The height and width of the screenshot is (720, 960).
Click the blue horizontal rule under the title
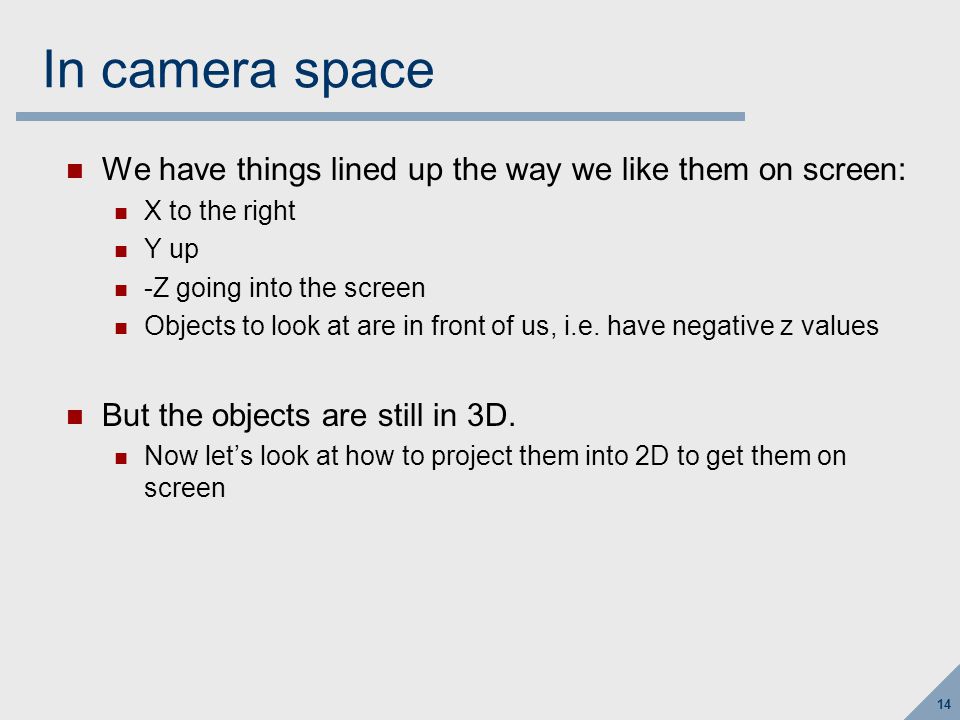380,116
